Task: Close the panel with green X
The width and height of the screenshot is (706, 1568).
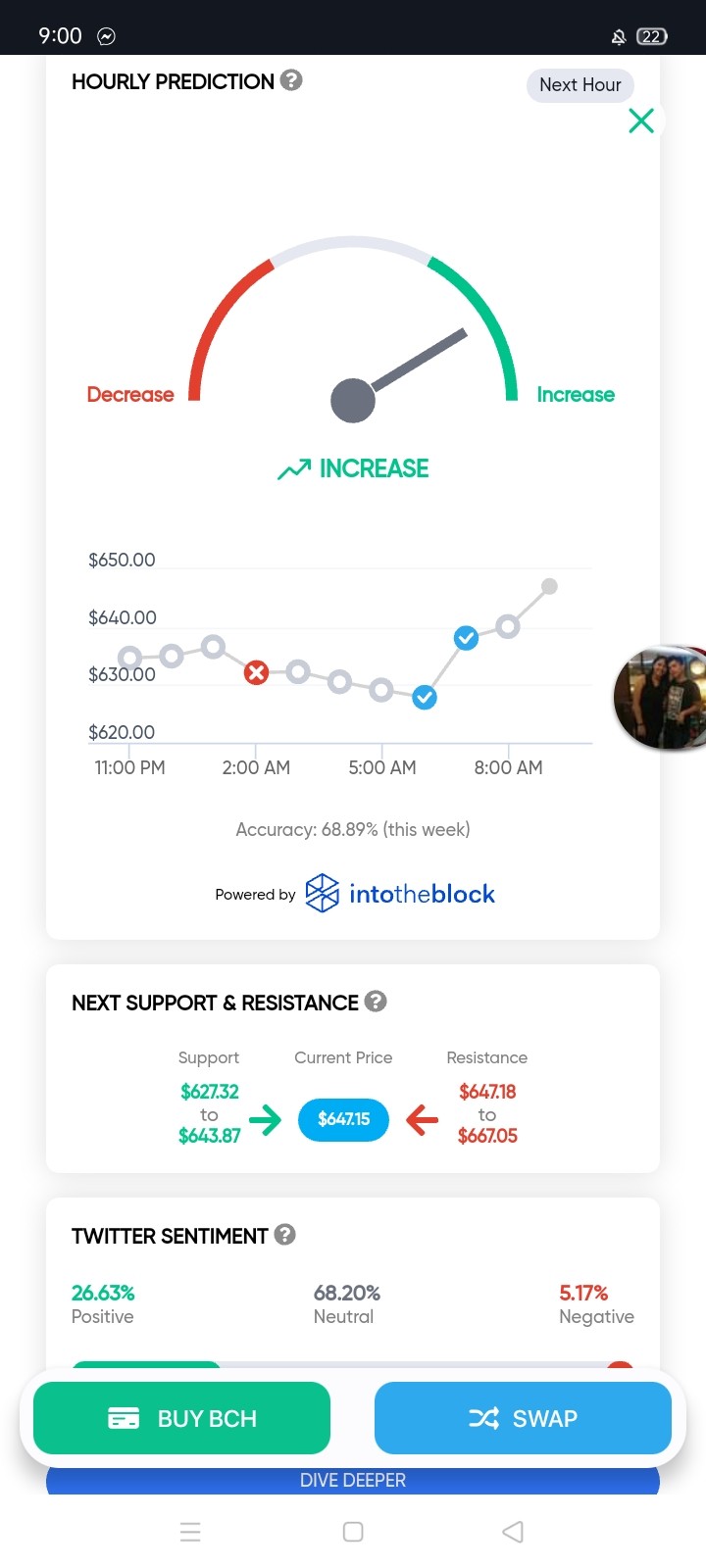Action: 641,121
